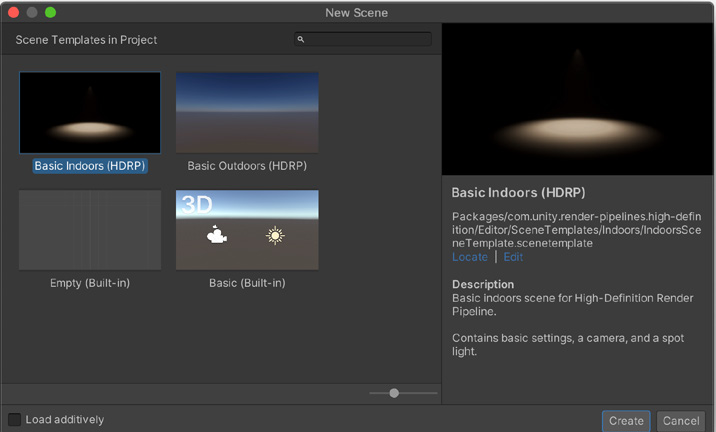
Task: Click the large Basic Indoors preview image
Action: click(578, 99)
